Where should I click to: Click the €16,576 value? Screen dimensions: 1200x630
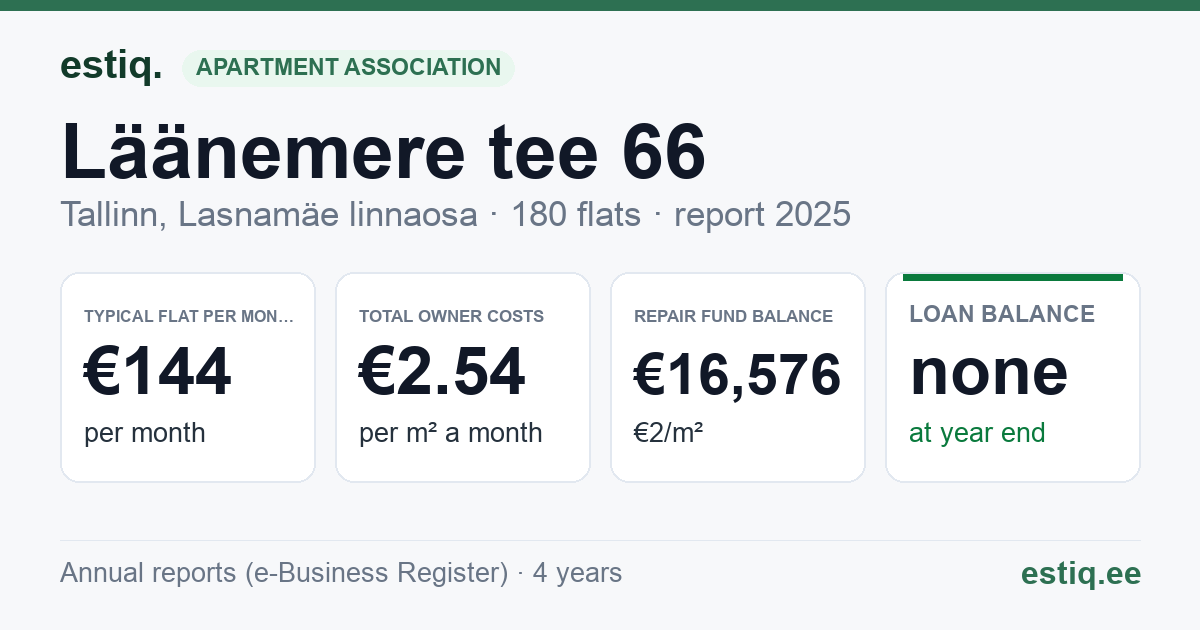click(x=737, y=375)
